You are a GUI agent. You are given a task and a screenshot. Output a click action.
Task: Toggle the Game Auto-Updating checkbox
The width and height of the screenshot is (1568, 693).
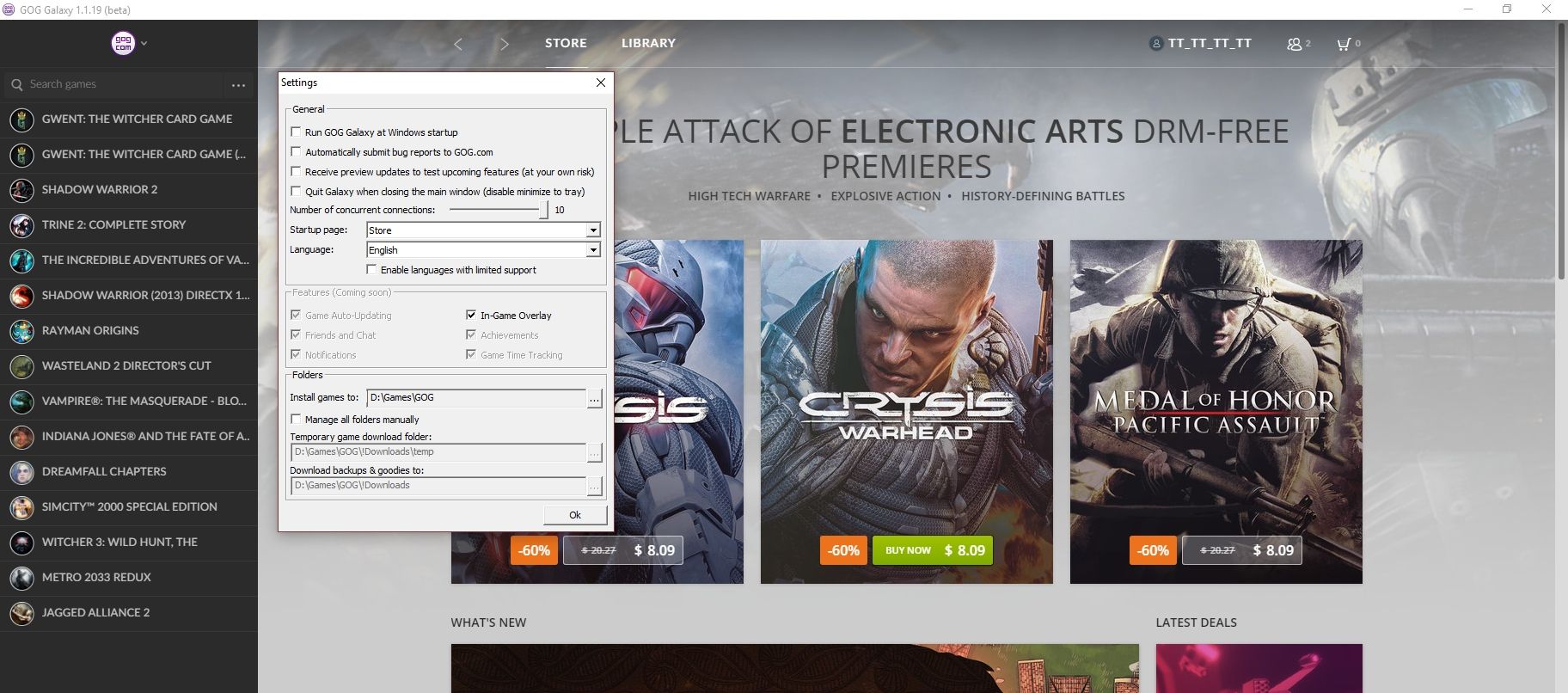[x=296, y=315]
